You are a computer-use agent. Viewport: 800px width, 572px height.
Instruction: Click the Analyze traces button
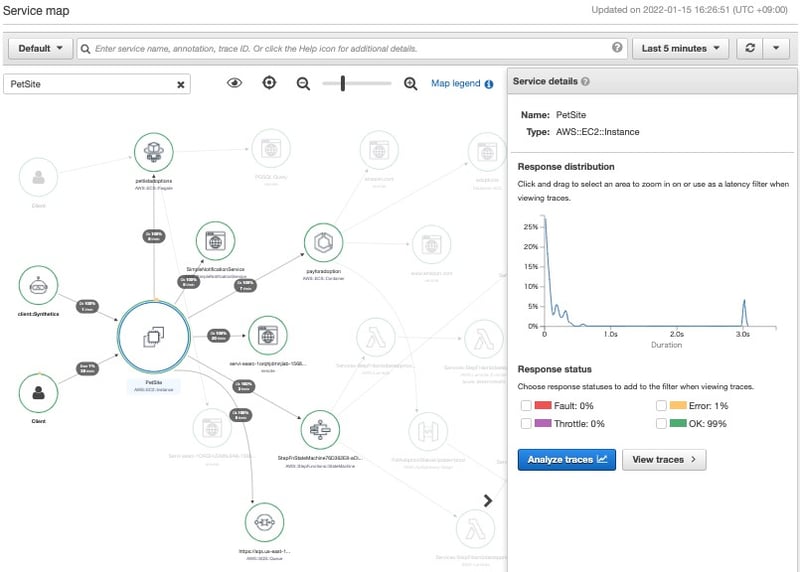566,460
